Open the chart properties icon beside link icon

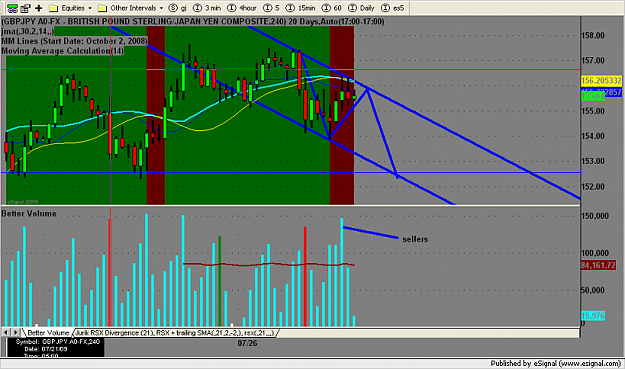(x=26, y=8)
